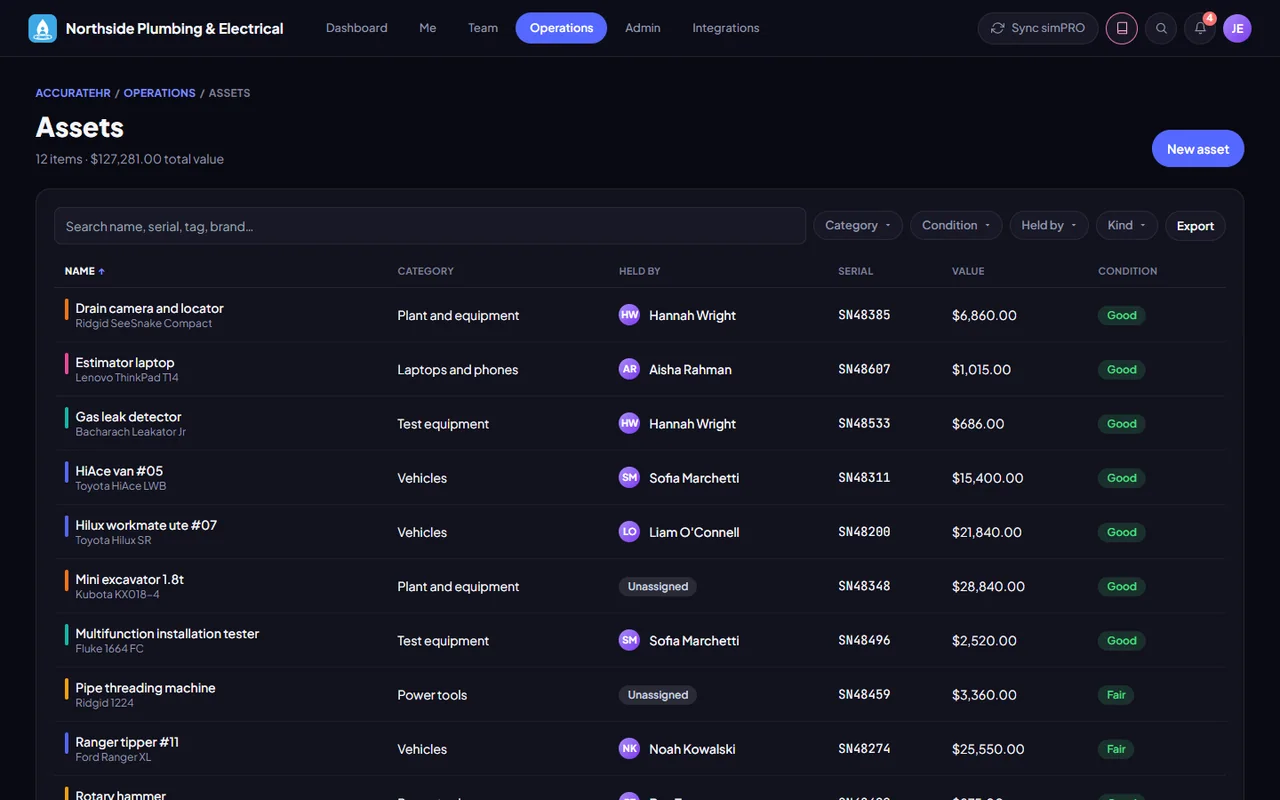Open the search magnifier icon
Screen dimensions: 1280x800
[x=1161, y=28]
